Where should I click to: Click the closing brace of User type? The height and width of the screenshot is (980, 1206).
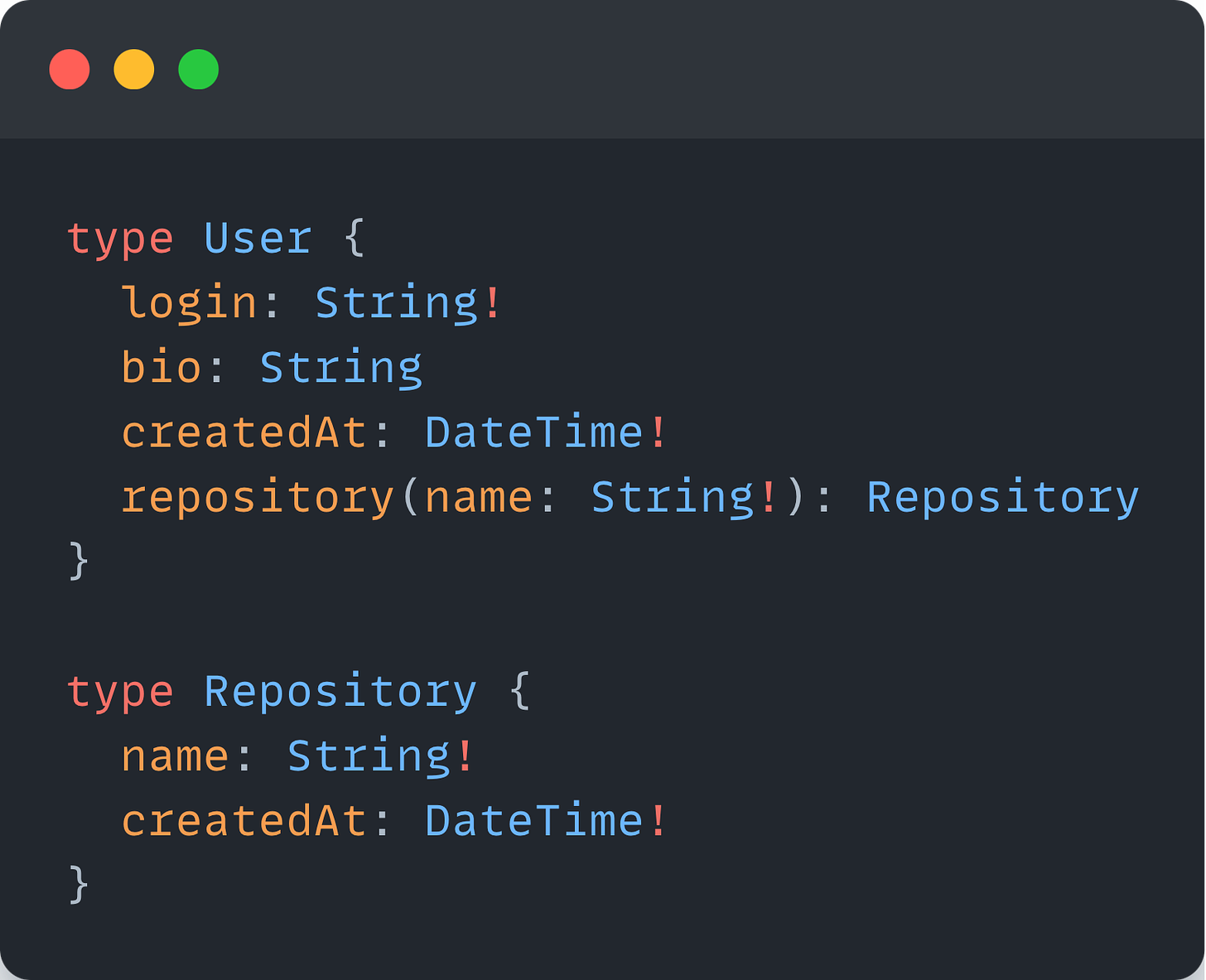pyautogui.click(x=79, y=562)
